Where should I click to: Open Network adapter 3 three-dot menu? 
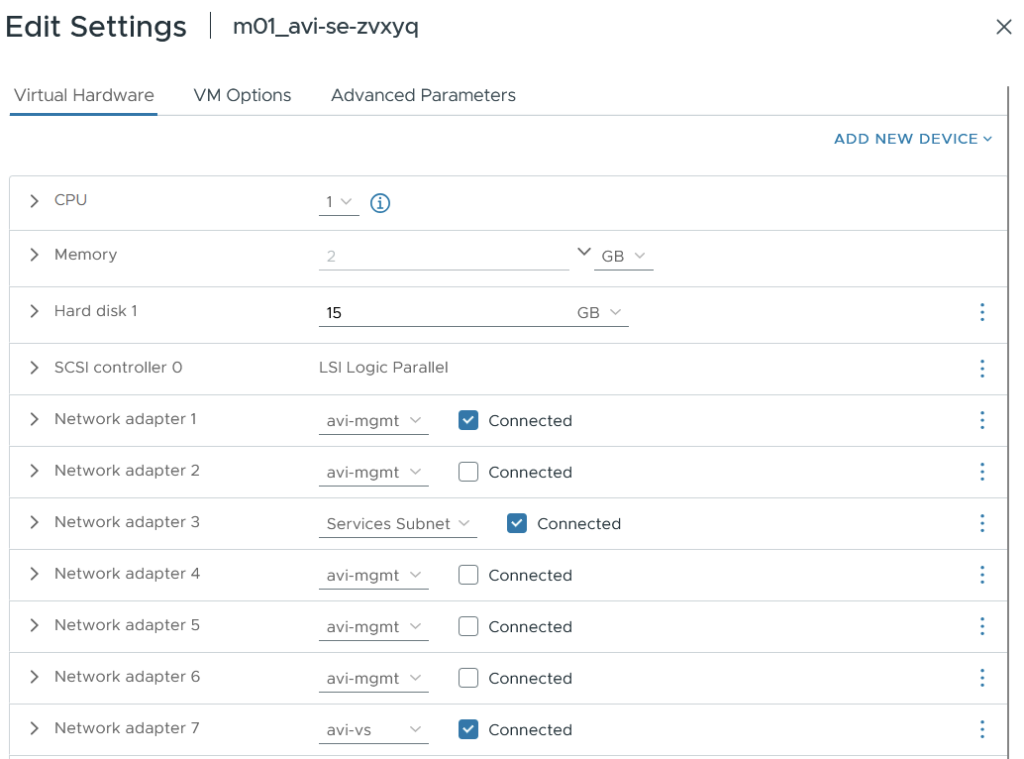pyautogui.click(x=982, y=523)
